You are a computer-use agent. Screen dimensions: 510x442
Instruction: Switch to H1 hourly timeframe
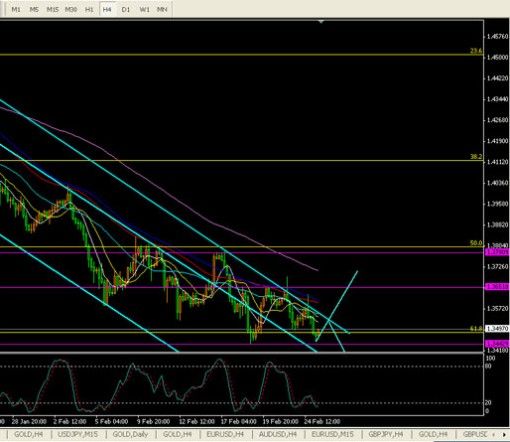click(x=89, y=10)
